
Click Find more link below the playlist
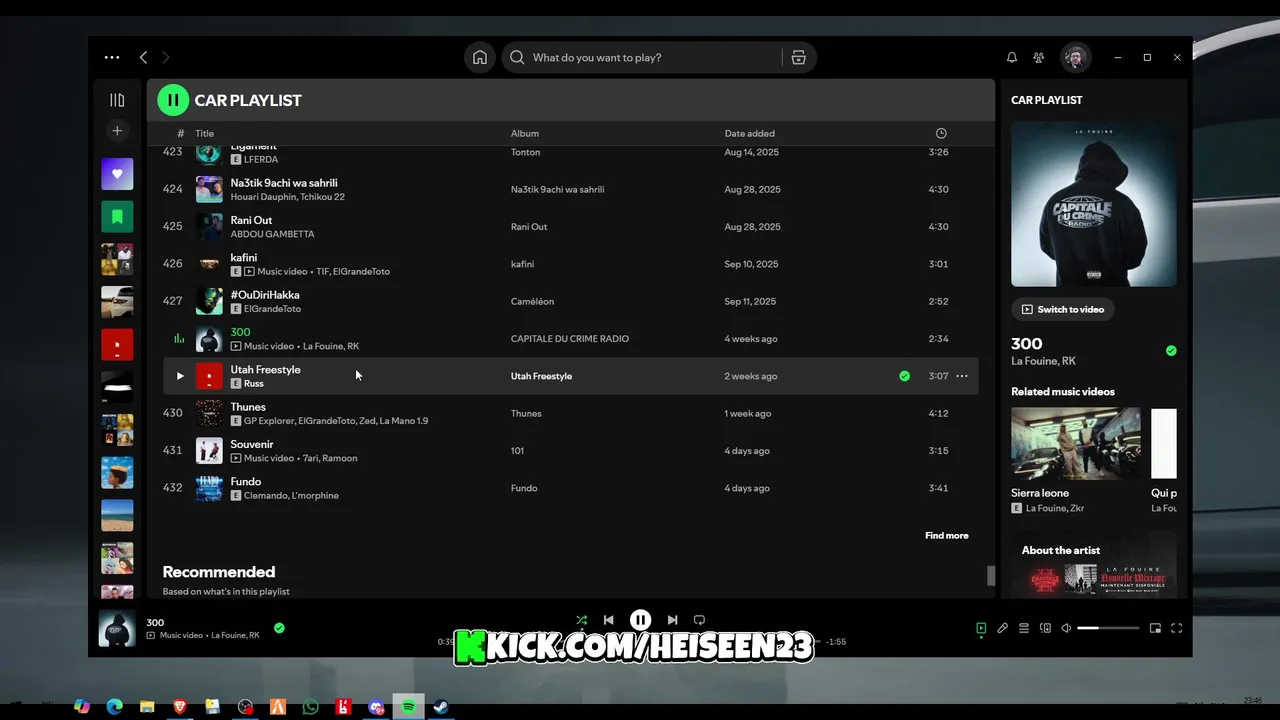tap(946, 536)
